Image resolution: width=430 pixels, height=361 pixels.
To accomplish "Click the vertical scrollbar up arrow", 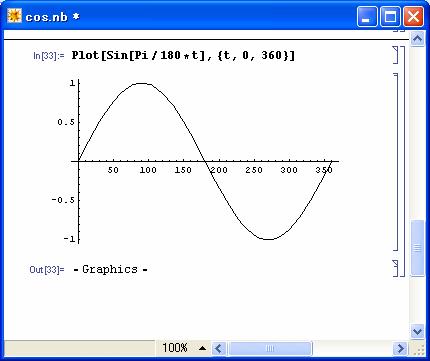I will [417, 39].
